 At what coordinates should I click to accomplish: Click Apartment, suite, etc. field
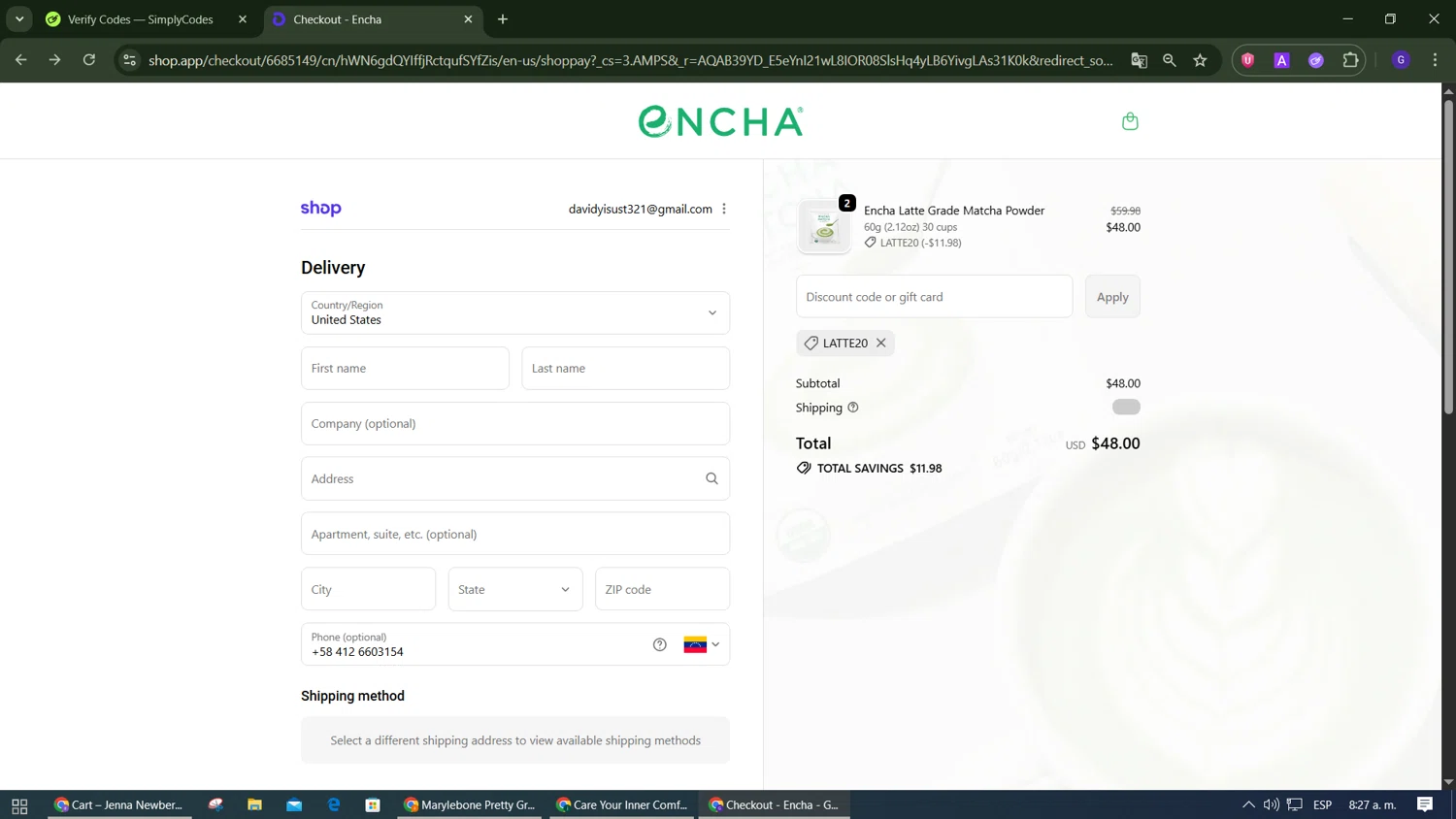coord(515,534)
